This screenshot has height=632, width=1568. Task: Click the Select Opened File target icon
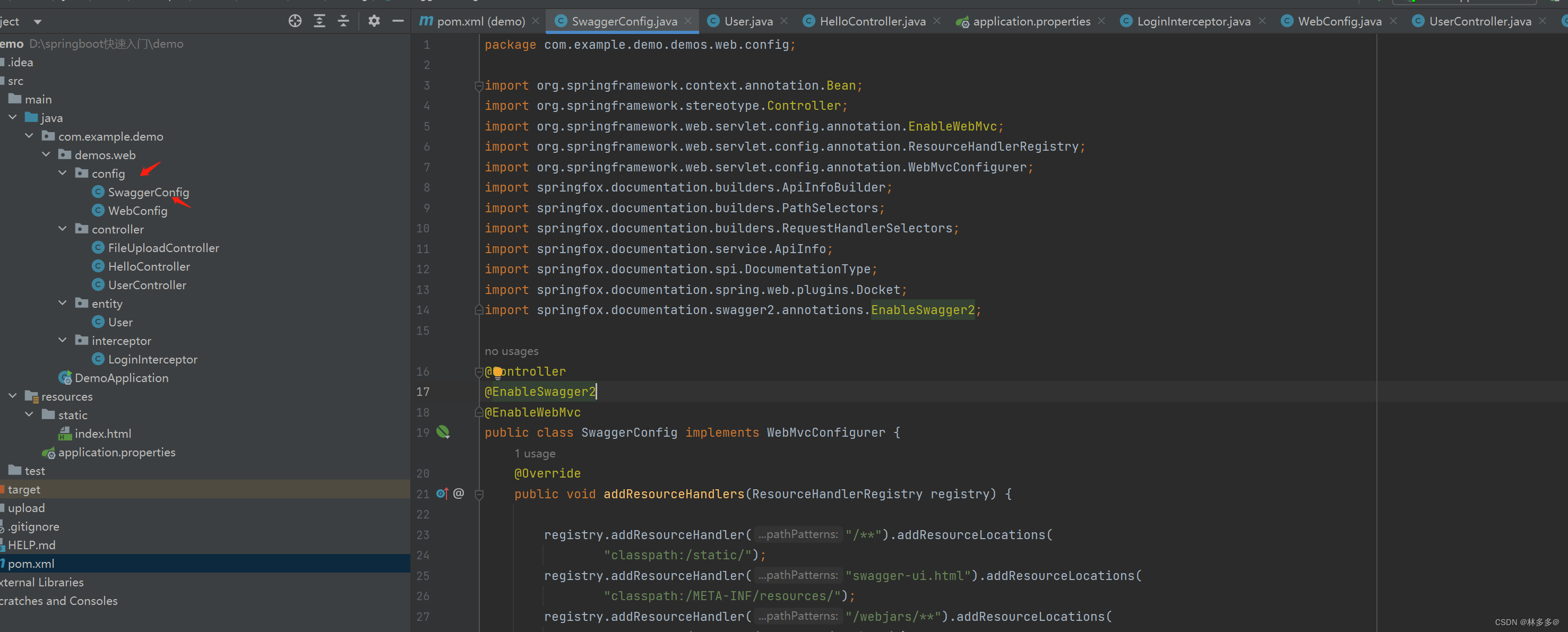pos(295,21)
